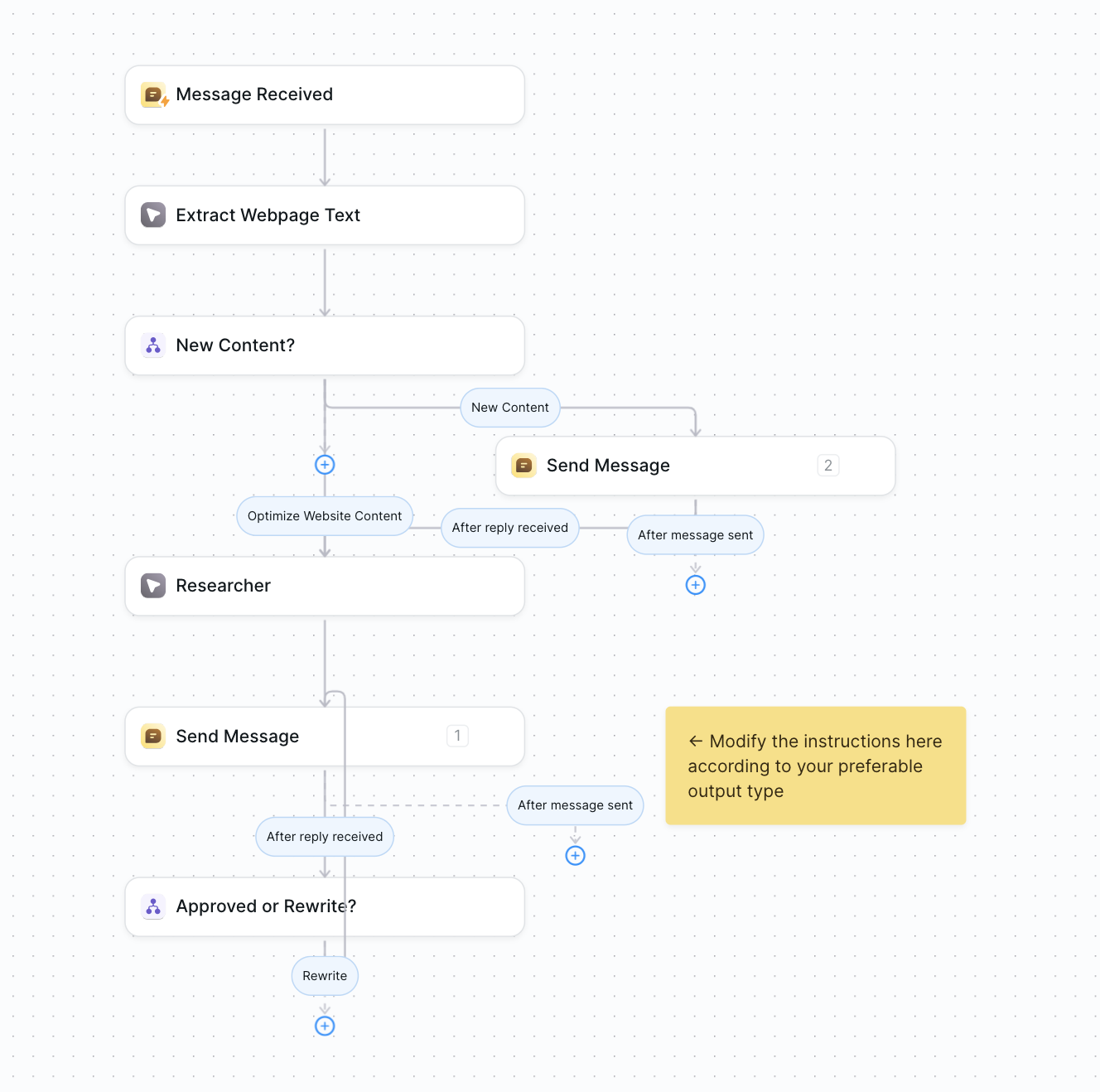Select the Message Received trigger icon

[153, 94]
